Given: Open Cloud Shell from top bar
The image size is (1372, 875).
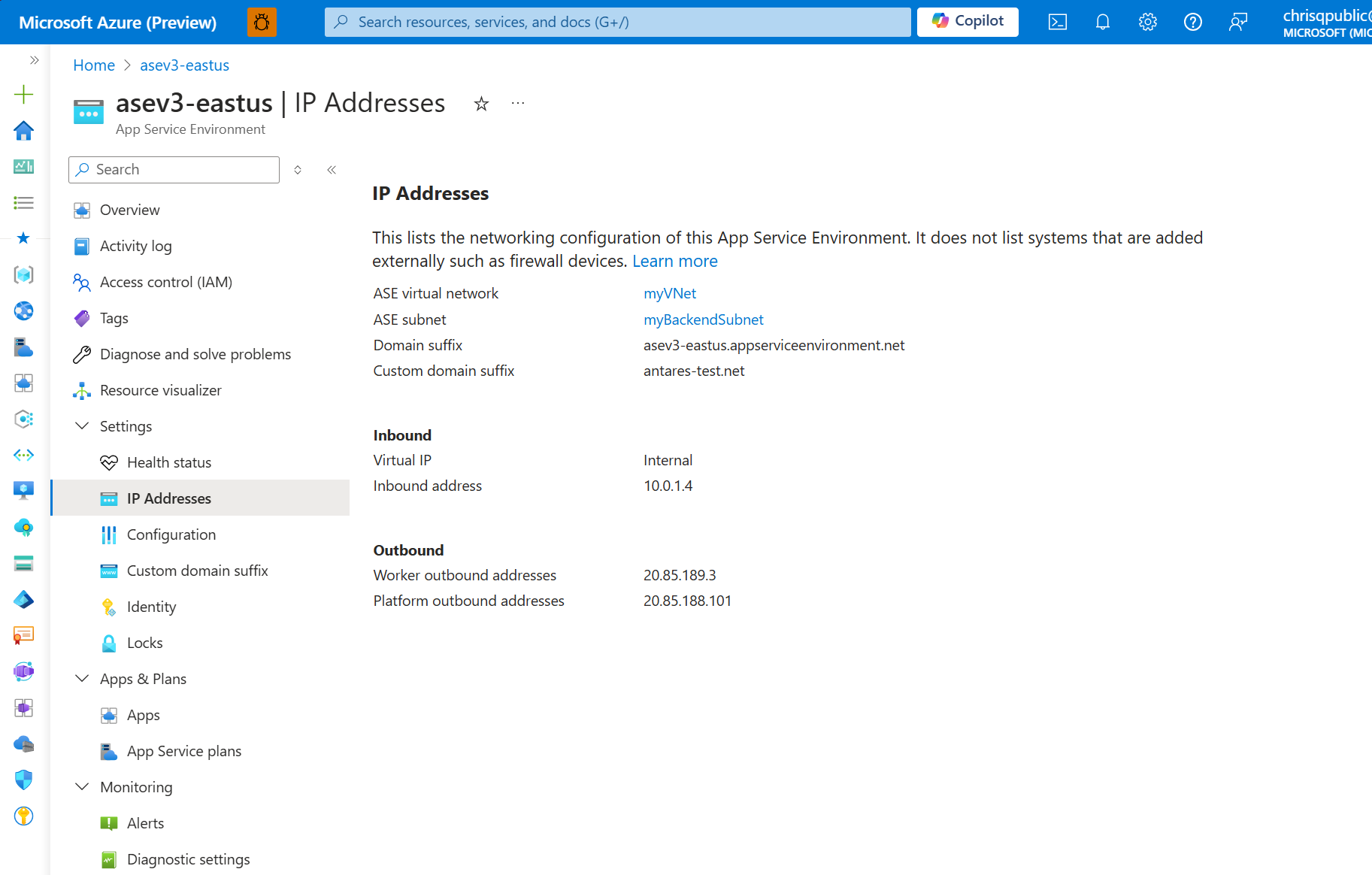Looking at the screenshot, I should pyautogui.click(x=1058, y=22).
